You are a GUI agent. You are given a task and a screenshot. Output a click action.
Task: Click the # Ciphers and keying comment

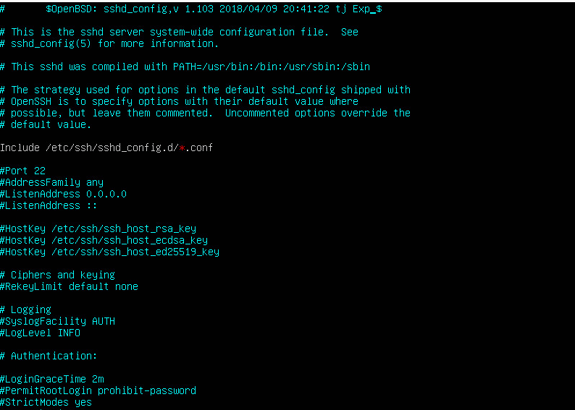point(58,275)
